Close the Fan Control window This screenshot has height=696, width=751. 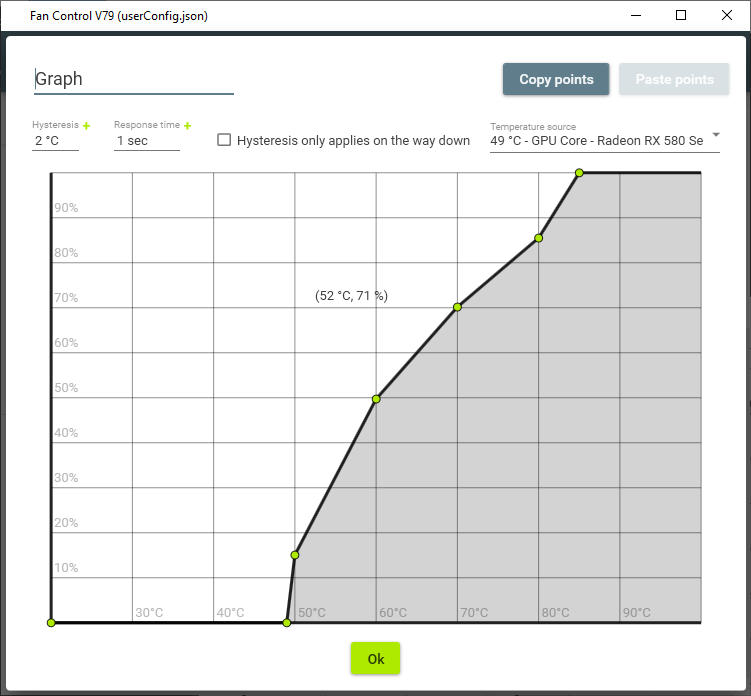[726, 16]
